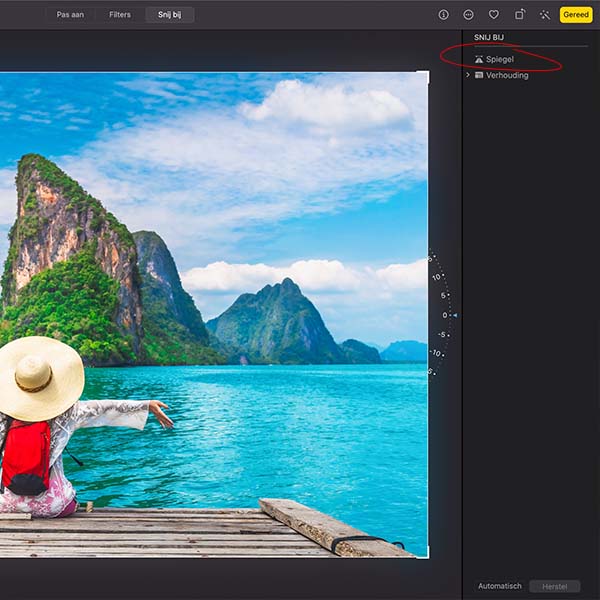Click the rotate photo icon
Screen dimensions: 600x600
click(x=520, y=15)
